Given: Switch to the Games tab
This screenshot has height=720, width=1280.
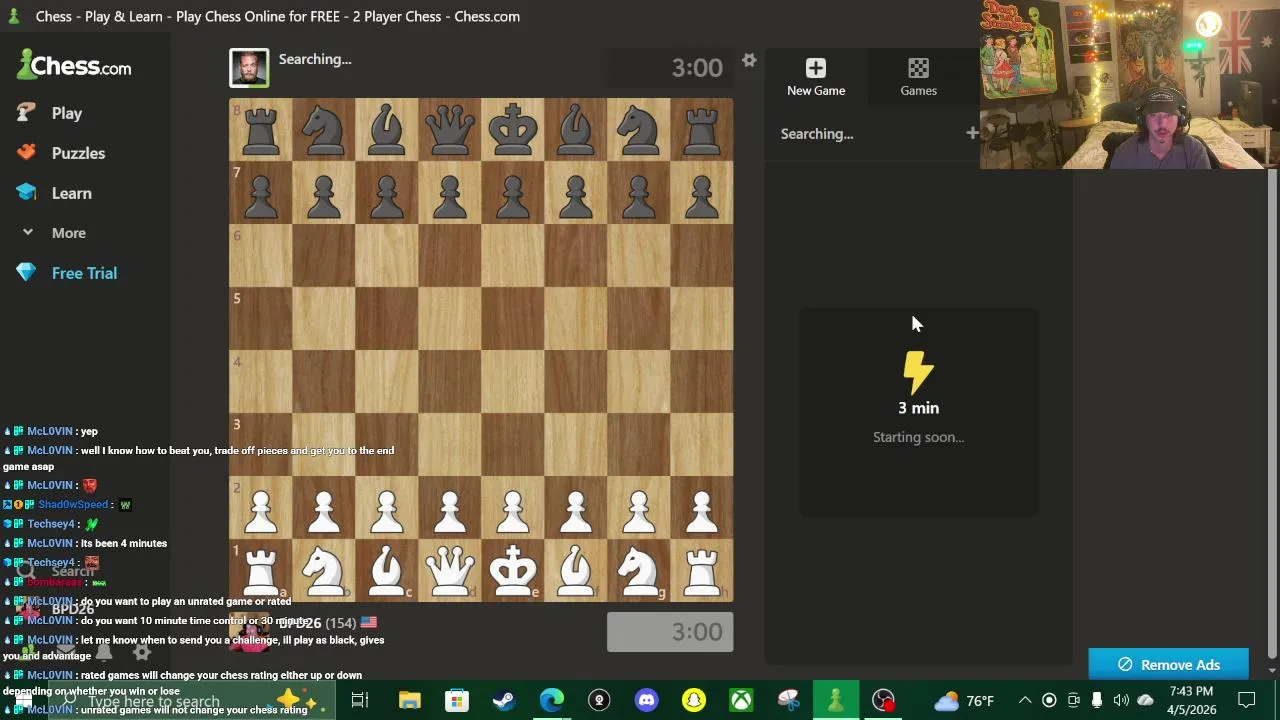Looking at the screenshot, I should [x=918, y=77].
